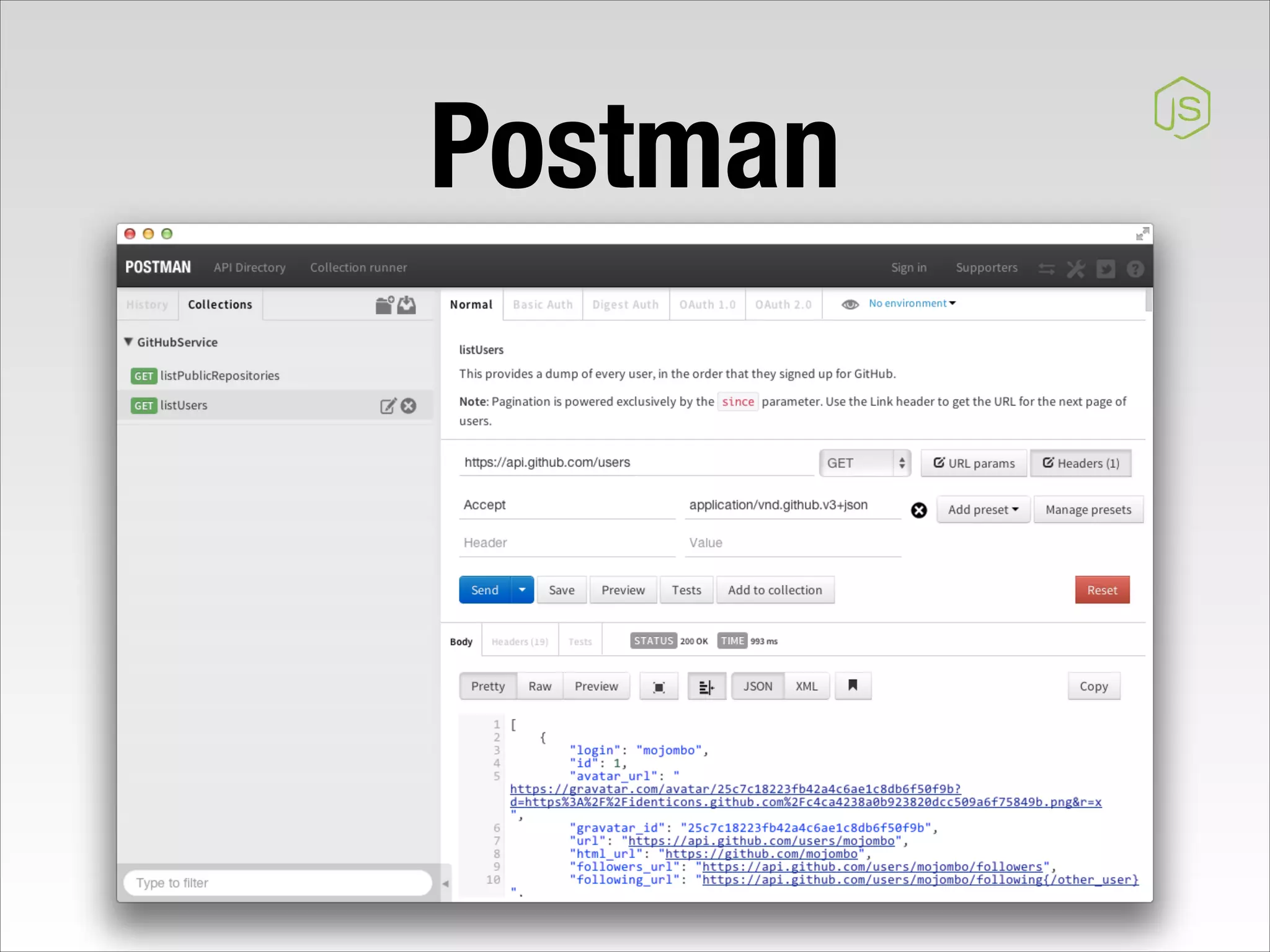The width and height of the screenshot is (1270, 952).
Task: Click the Save button
Action: pyautogui.click(x=562, y=590)
